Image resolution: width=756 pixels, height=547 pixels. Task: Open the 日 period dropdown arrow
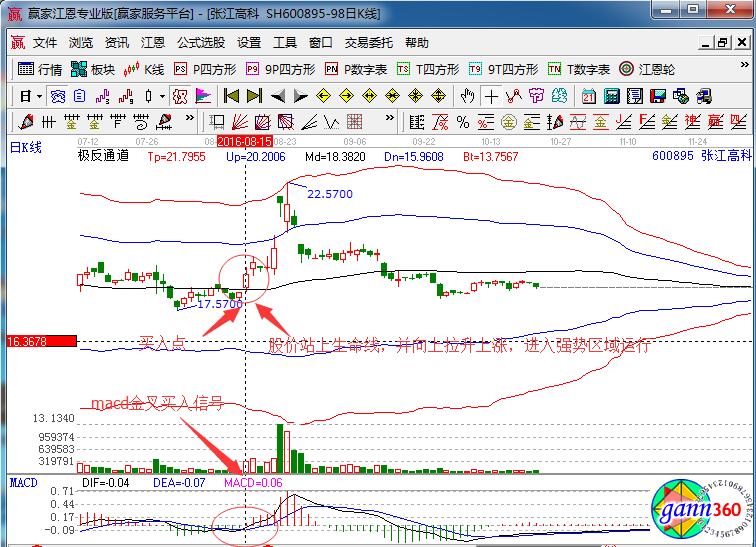(38, 97)
